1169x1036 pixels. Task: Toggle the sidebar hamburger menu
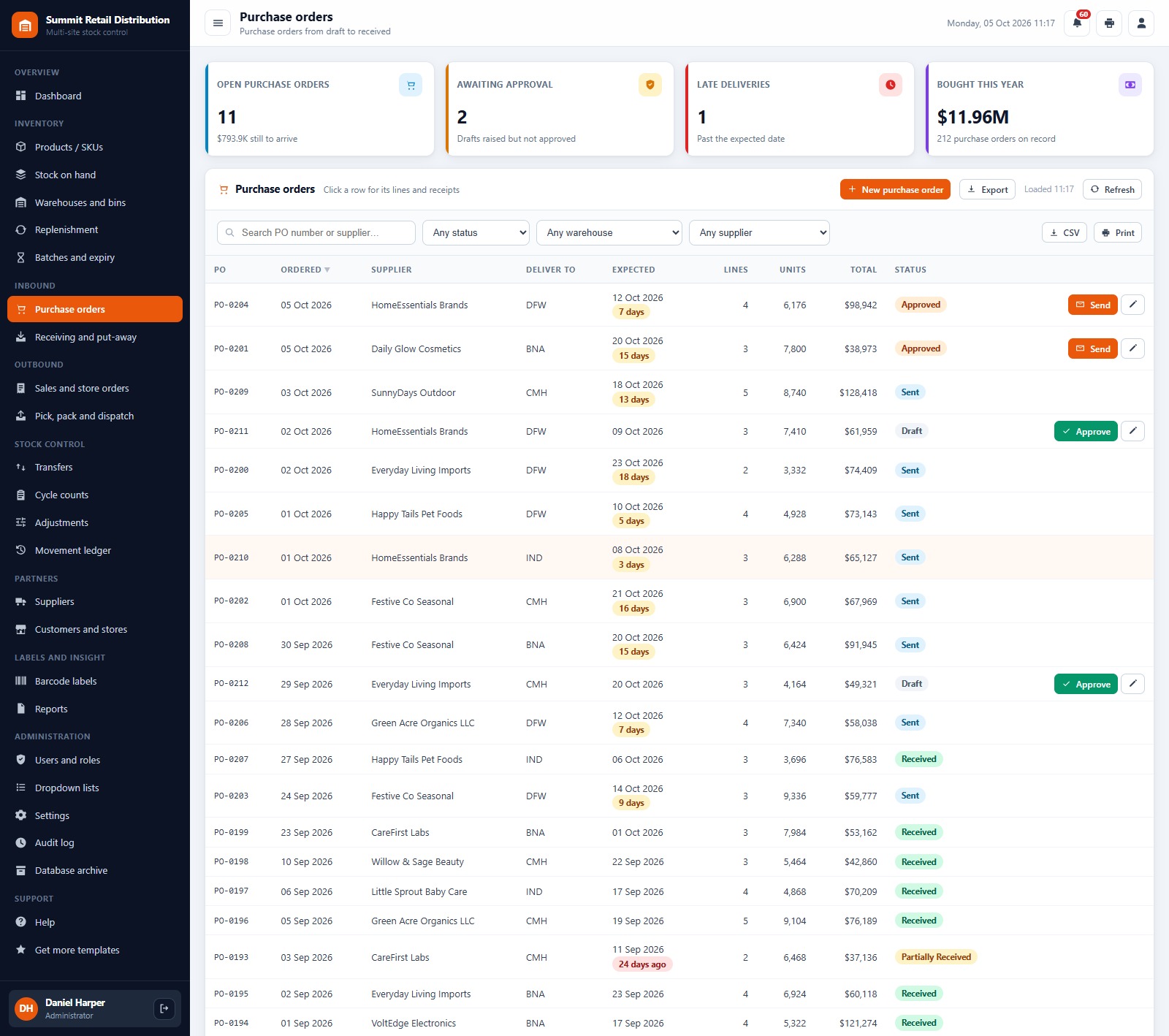click(218, 23)
